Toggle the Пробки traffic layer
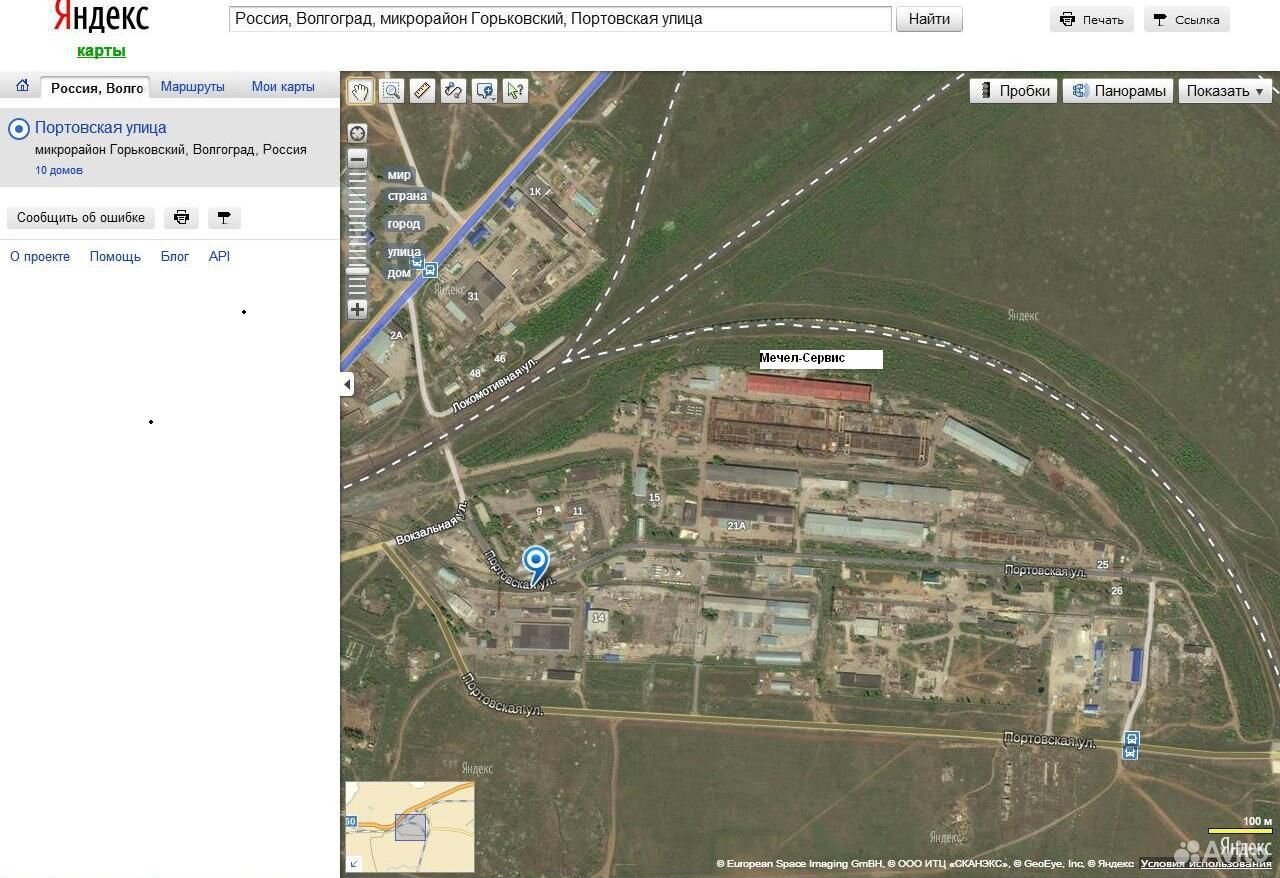The width and height of the screenshot is (1280, 878). click(x=1014, y=91)
